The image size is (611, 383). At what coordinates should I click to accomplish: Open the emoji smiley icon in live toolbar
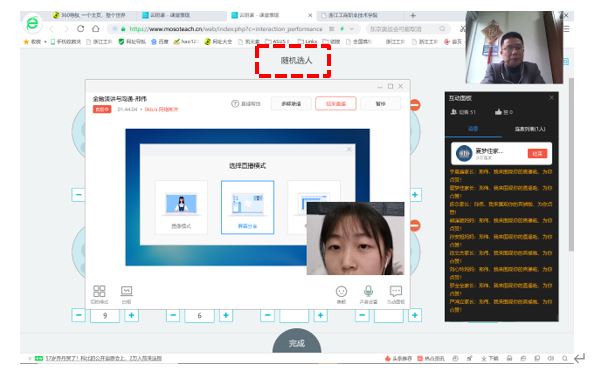click(x=341, y=292)
